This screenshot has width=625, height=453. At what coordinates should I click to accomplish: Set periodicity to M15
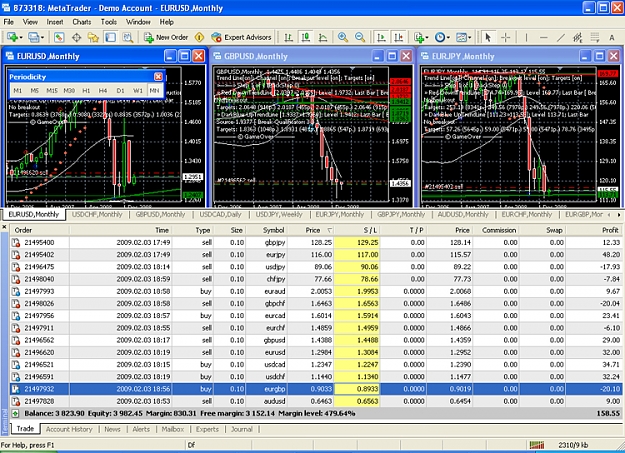tap(52, 91)
